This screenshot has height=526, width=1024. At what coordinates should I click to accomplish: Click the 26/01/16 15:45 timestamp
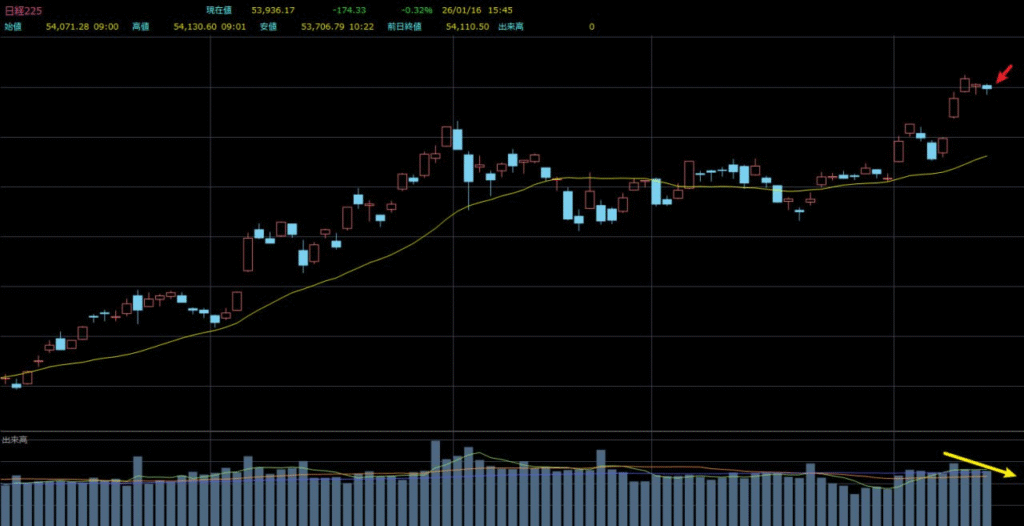click(472, 9)
